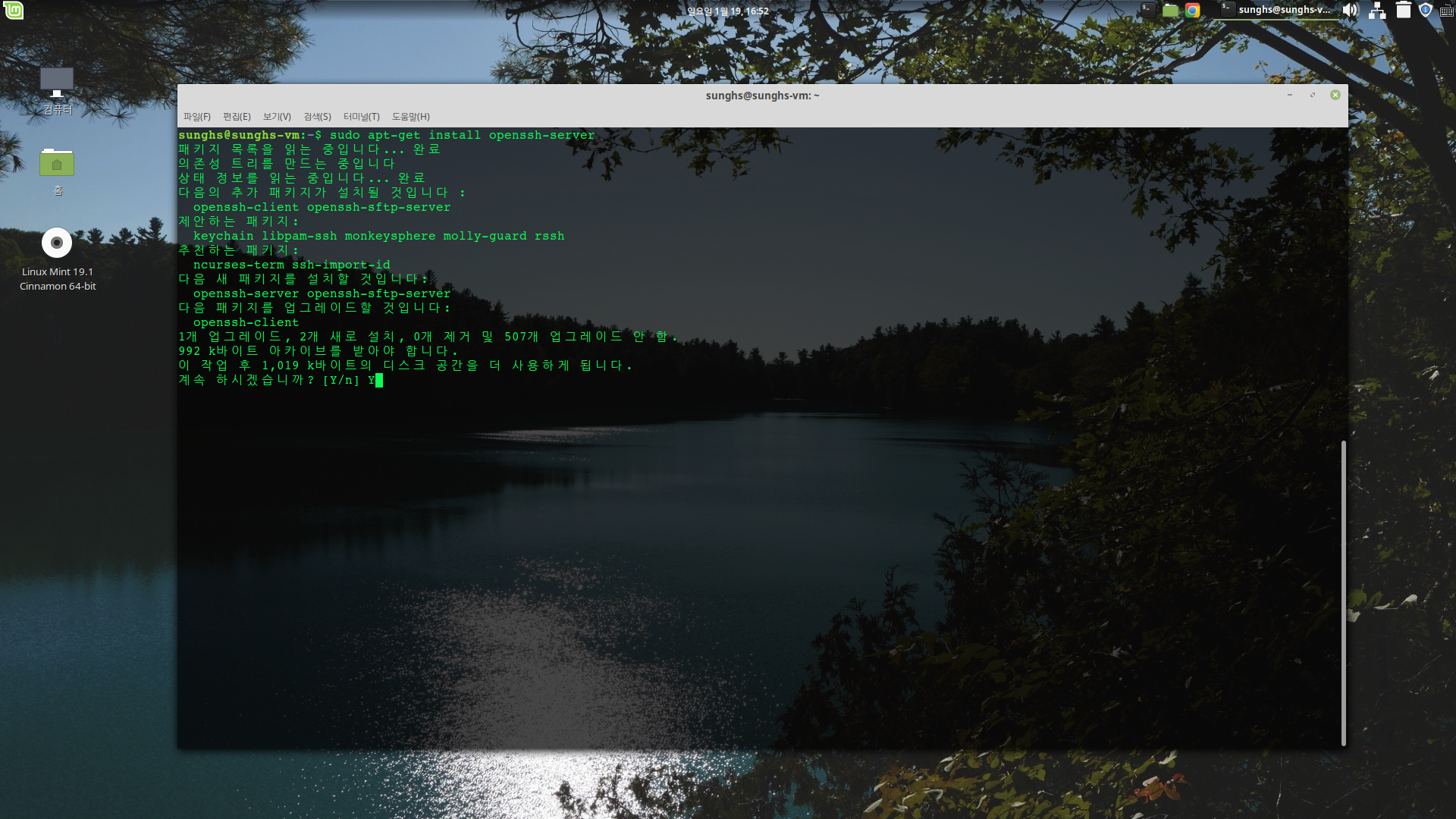Screen dimensions: 1456x819
Task: Launch Chrome from the top panel
Action: click(x=1192, y=10)
